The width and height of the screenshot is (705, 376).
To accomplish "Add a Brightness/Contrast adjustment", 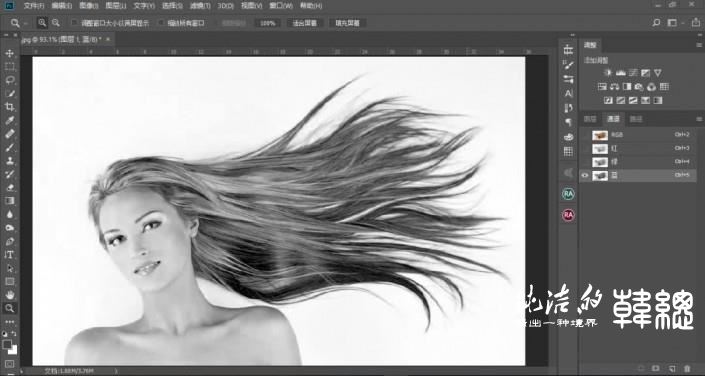I will (x=608, y=72).
